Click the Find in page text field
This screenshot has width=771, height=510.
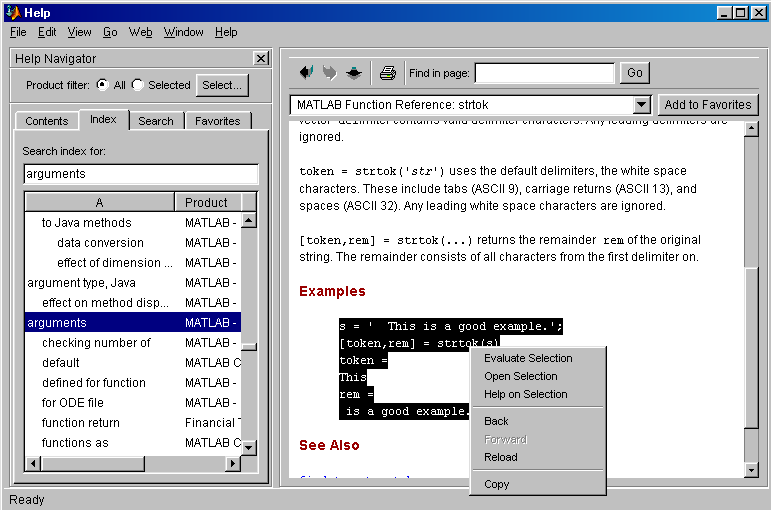[x=545, y=73]
